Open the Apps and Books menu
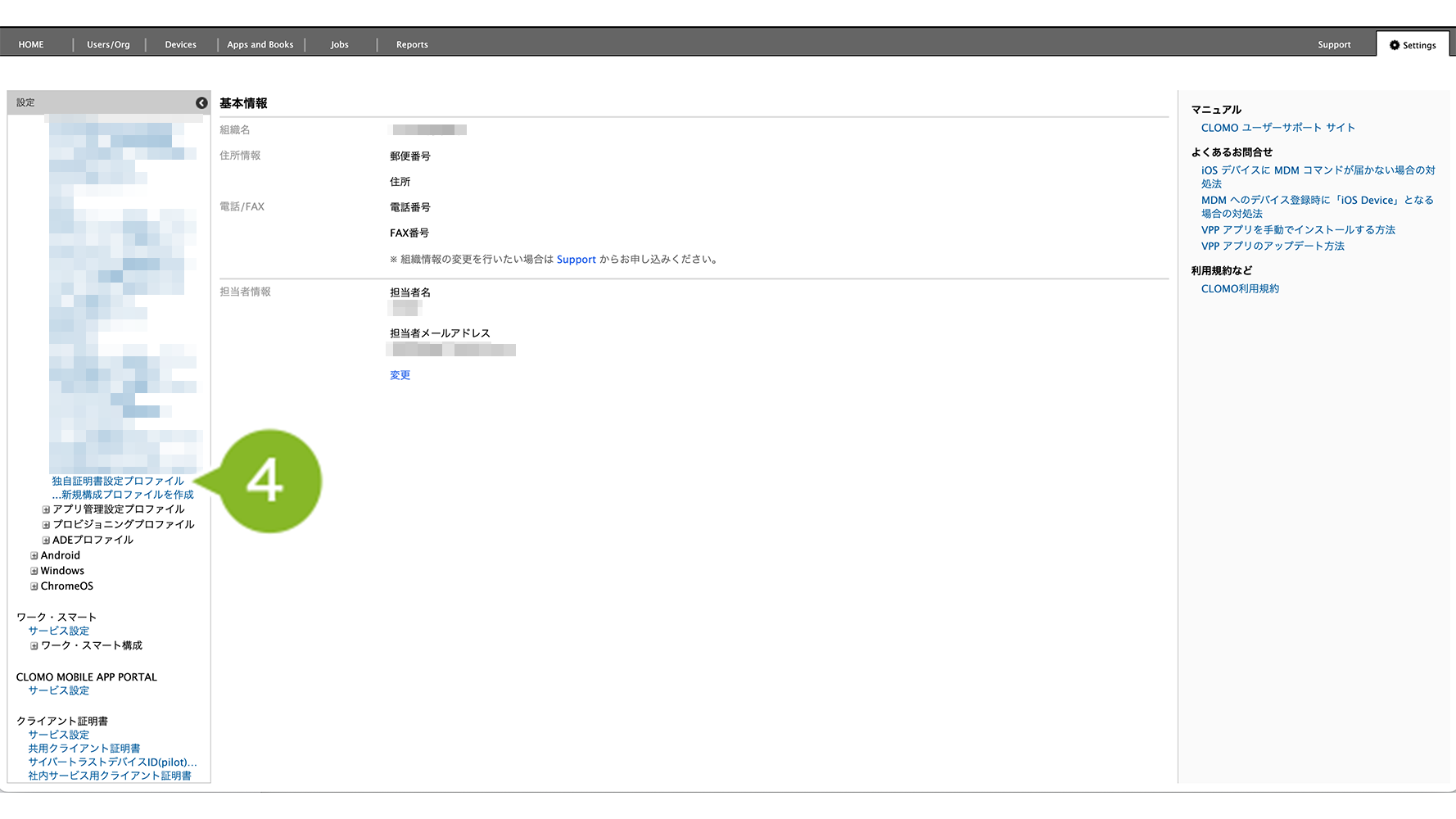Image resolution: width=1456 pixels, height=819 pixels. click(260, 45)
